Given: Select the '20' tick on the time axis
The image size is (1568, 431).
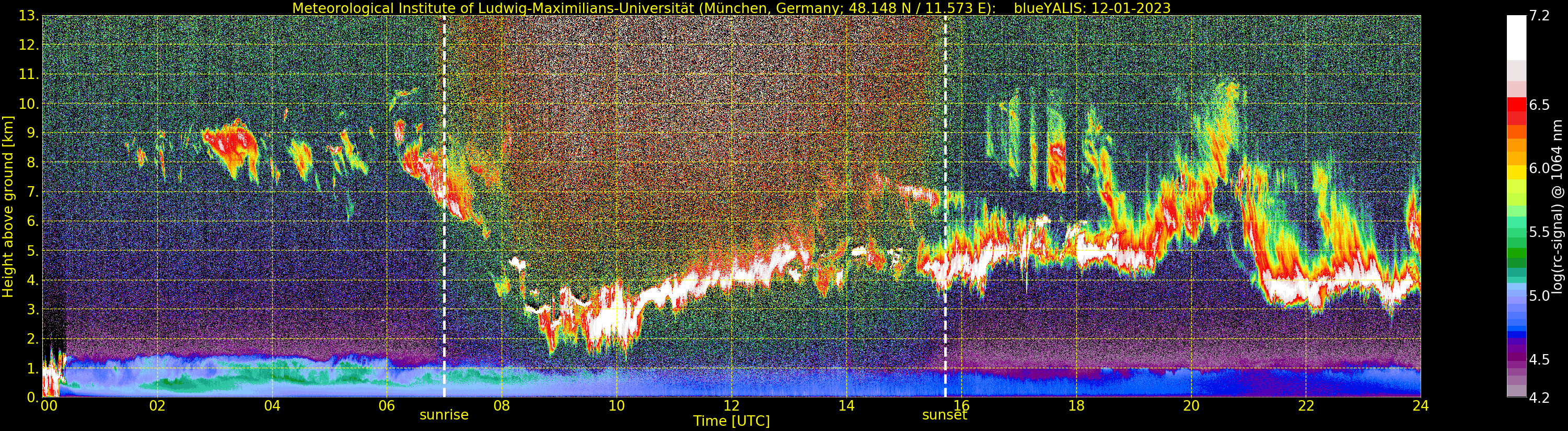Looking at the screenshot, I should (1191, 405).
